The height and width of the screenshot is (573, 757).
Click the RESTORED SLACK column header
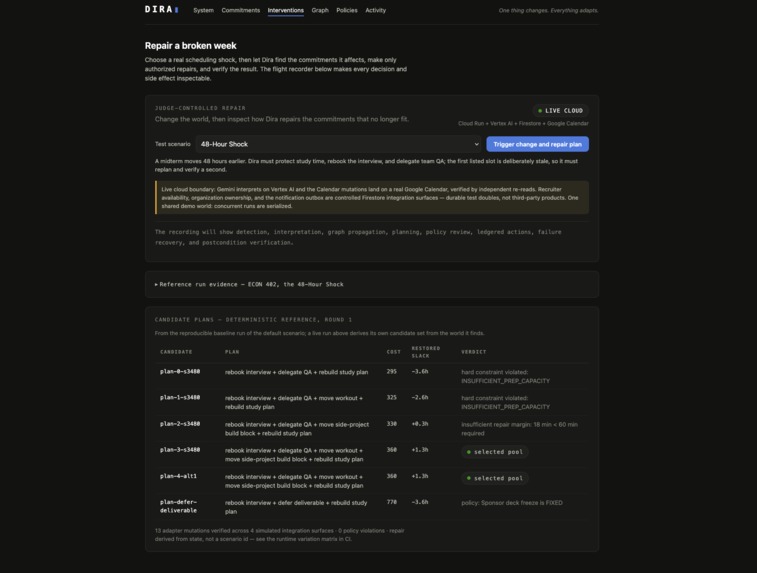point(425,352)
